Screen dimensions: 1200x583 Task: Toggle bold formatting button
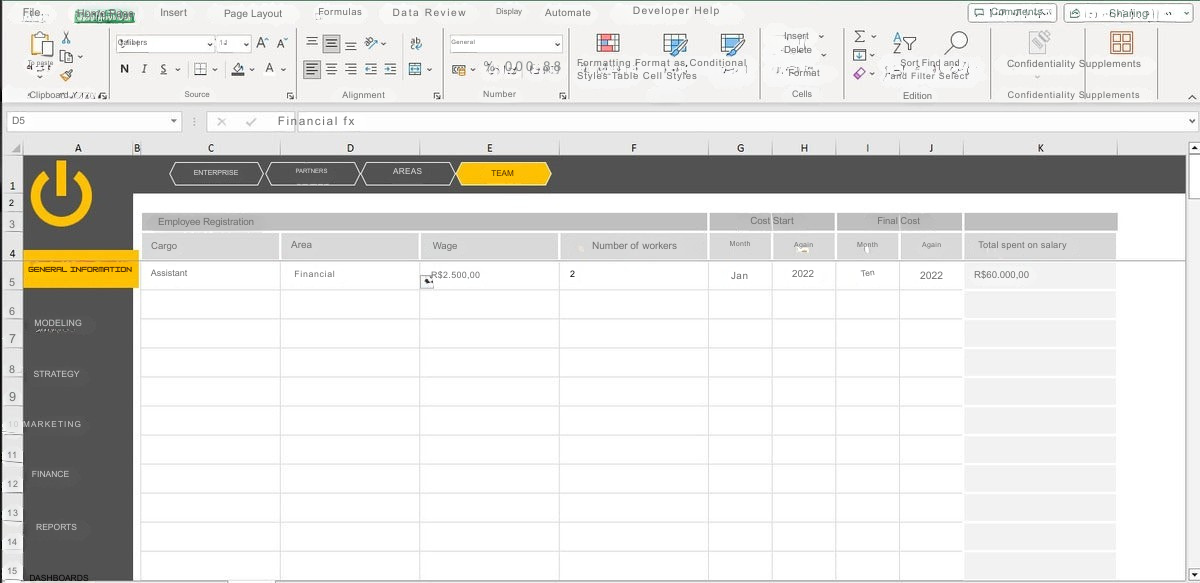pyautogui.click(x=125, y=69)
